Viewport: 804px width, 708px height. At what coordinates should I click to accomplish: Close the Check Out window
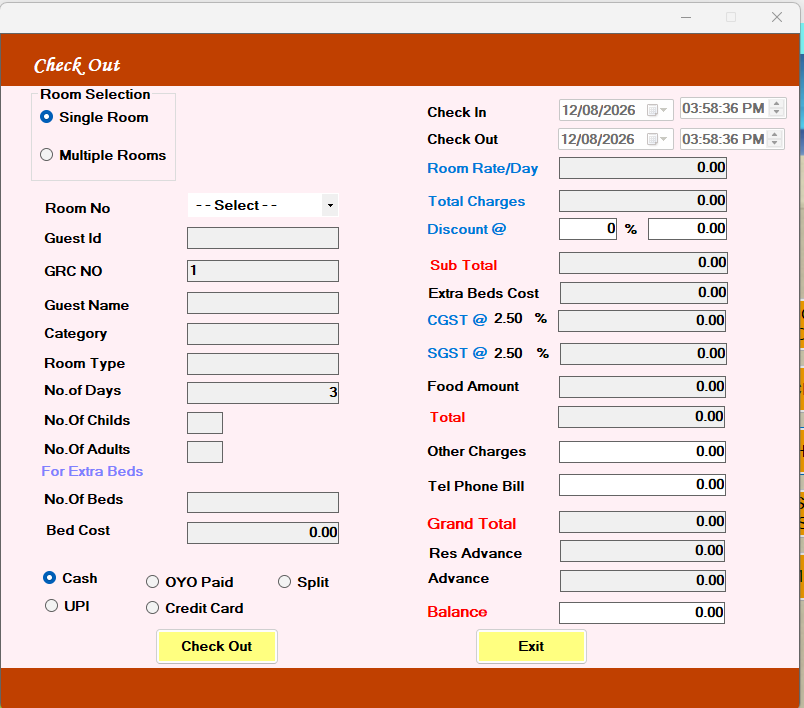pos(777,17)
